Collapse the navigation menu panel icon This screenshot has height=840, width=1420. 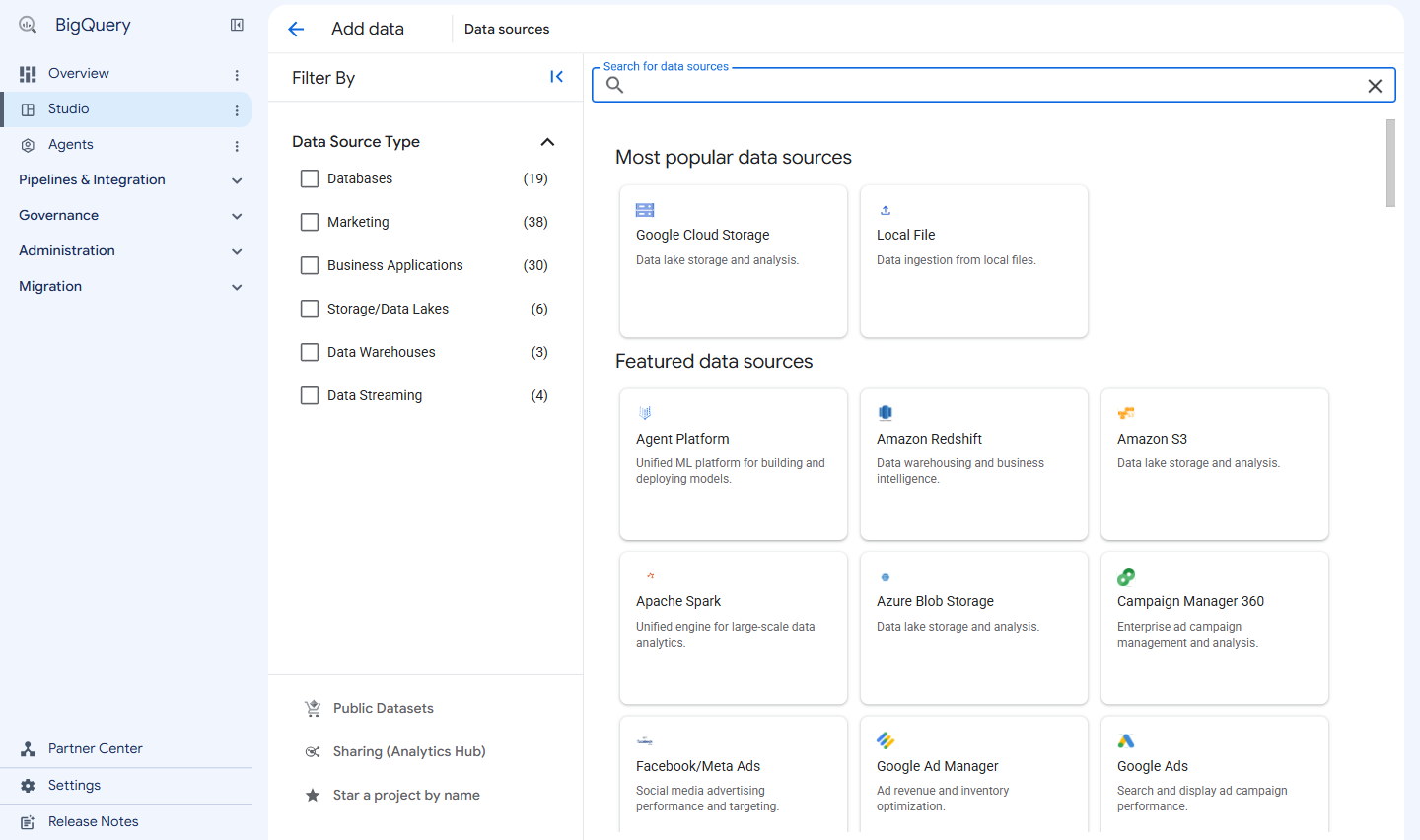click(x=237, y=25)
